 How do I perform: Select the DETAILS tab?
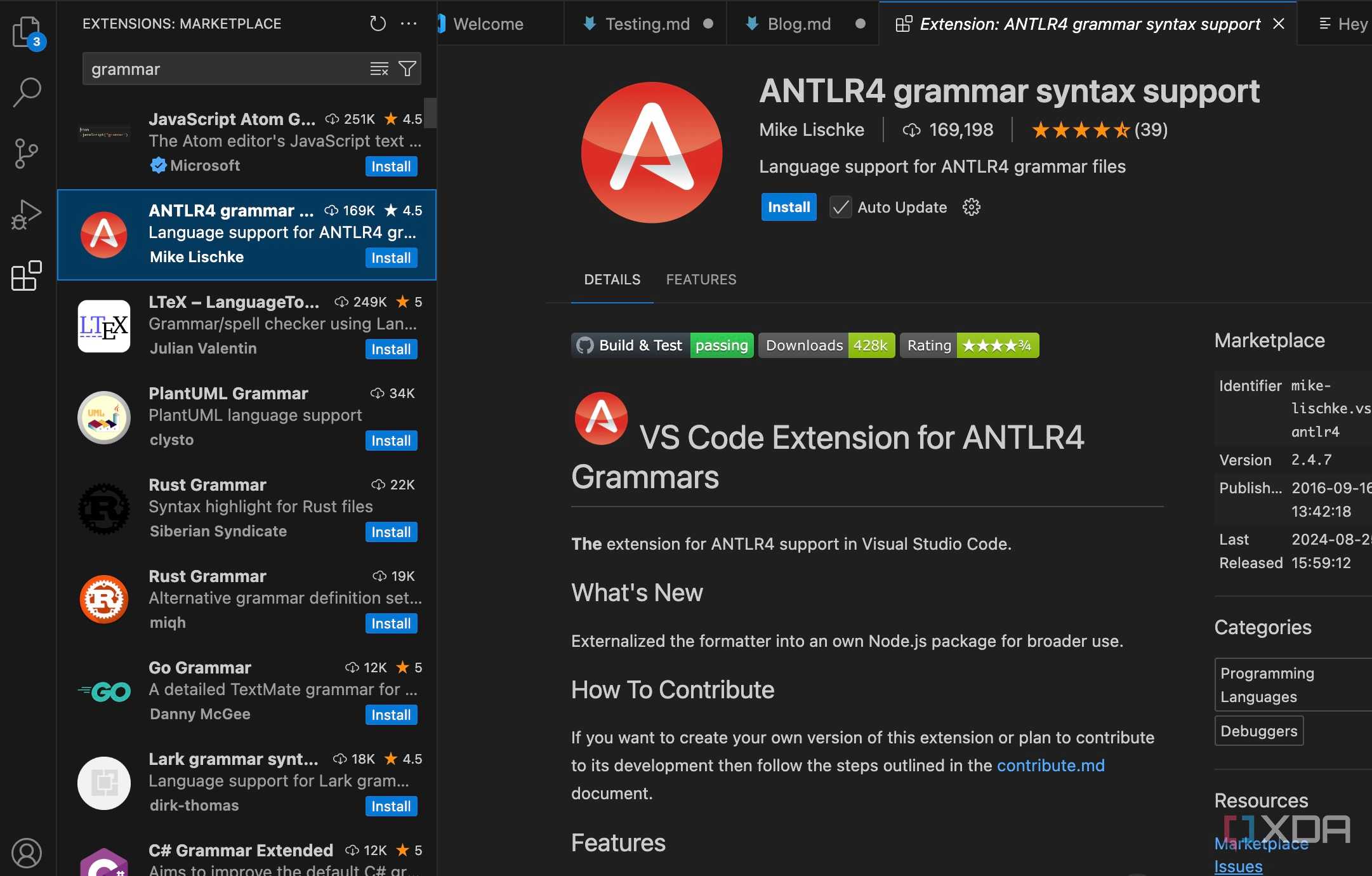612,279
